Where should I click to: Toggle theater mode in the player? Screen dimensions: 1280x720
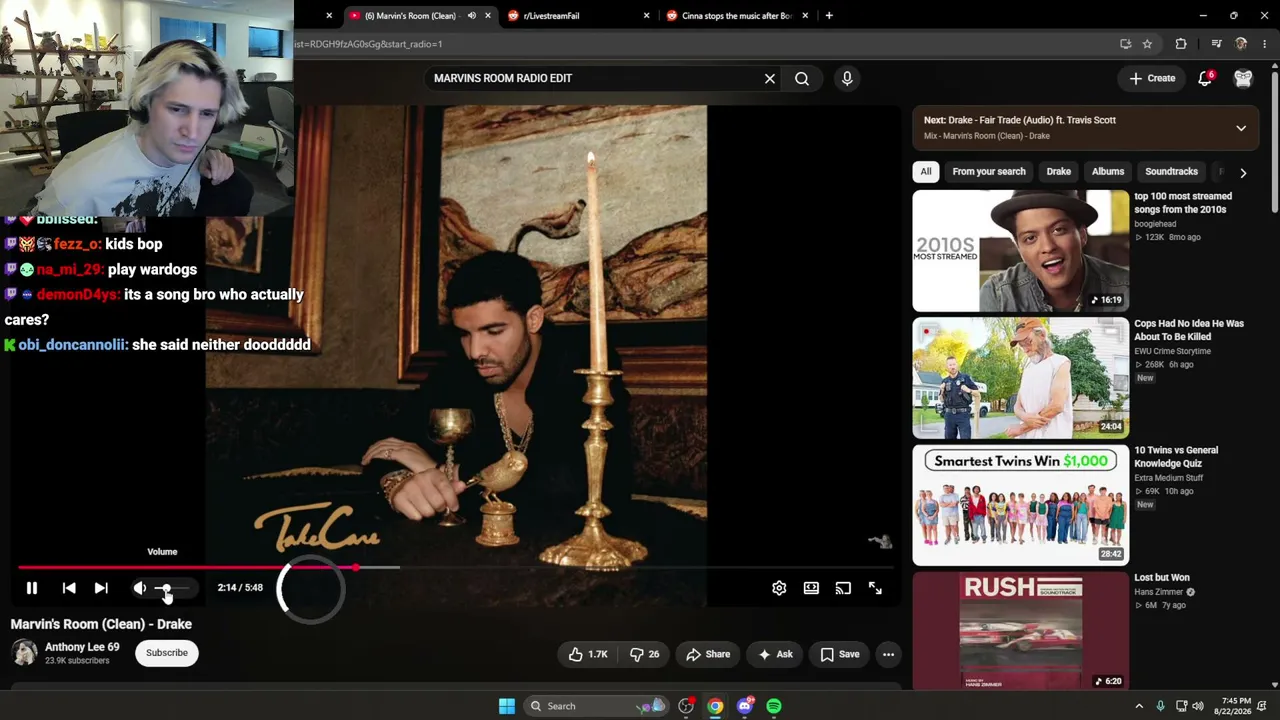pyautogui.click(x=811, y=588)
